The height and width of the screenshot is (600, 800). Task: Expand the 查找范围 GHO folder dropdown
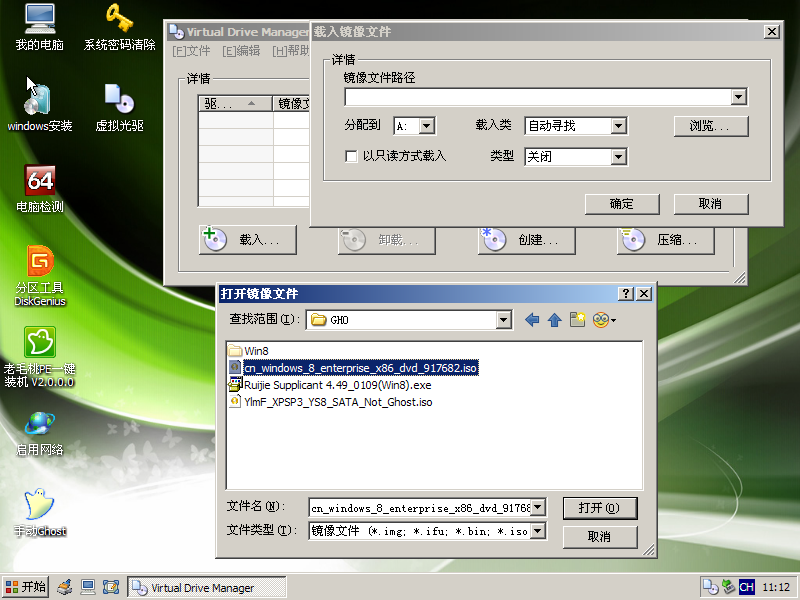pyautogui.click(x=504, y=320)
